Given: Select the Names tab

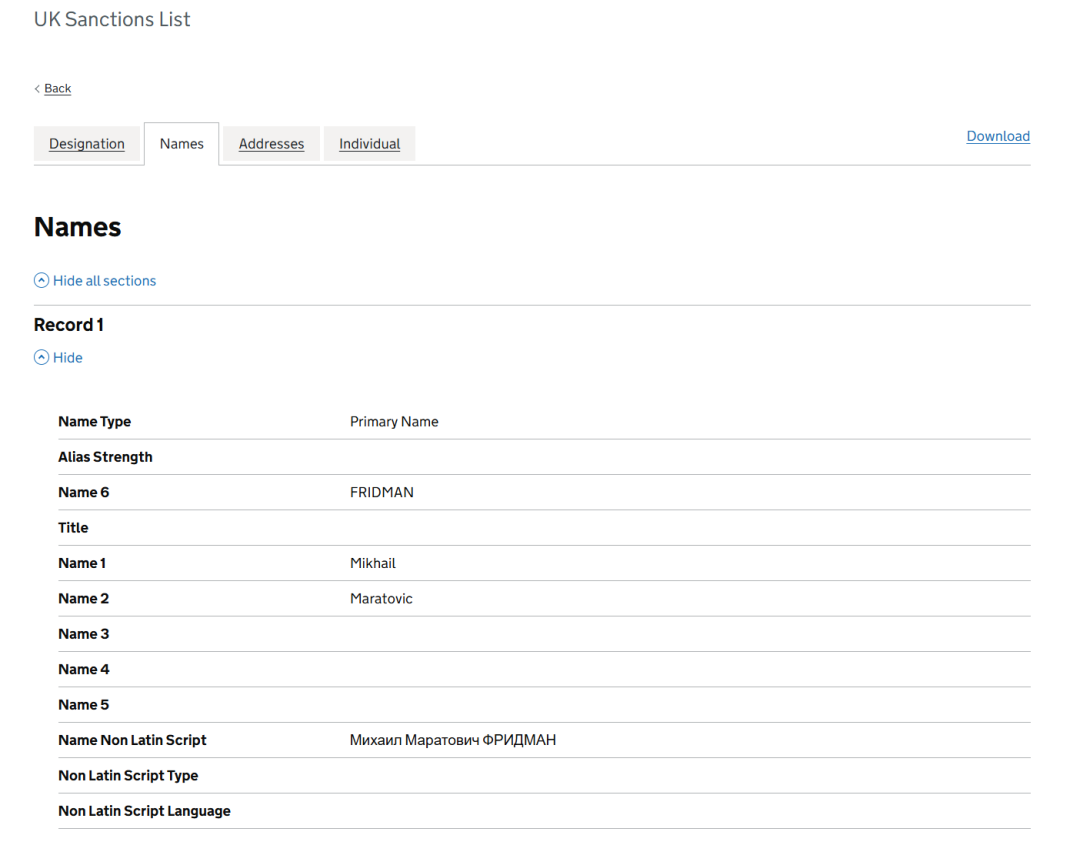Looking at the screenshot, I should coord(181,144).
